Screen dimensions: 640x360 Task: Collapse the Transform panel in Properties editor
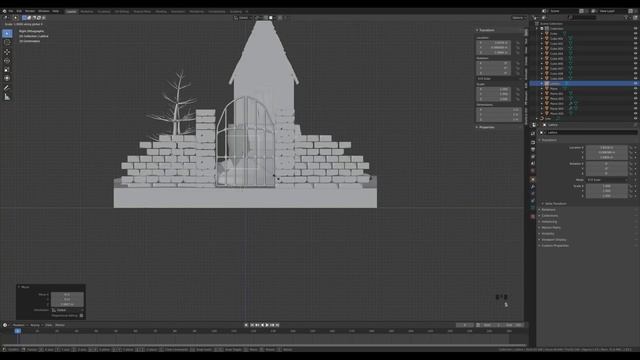pos(549,140)
